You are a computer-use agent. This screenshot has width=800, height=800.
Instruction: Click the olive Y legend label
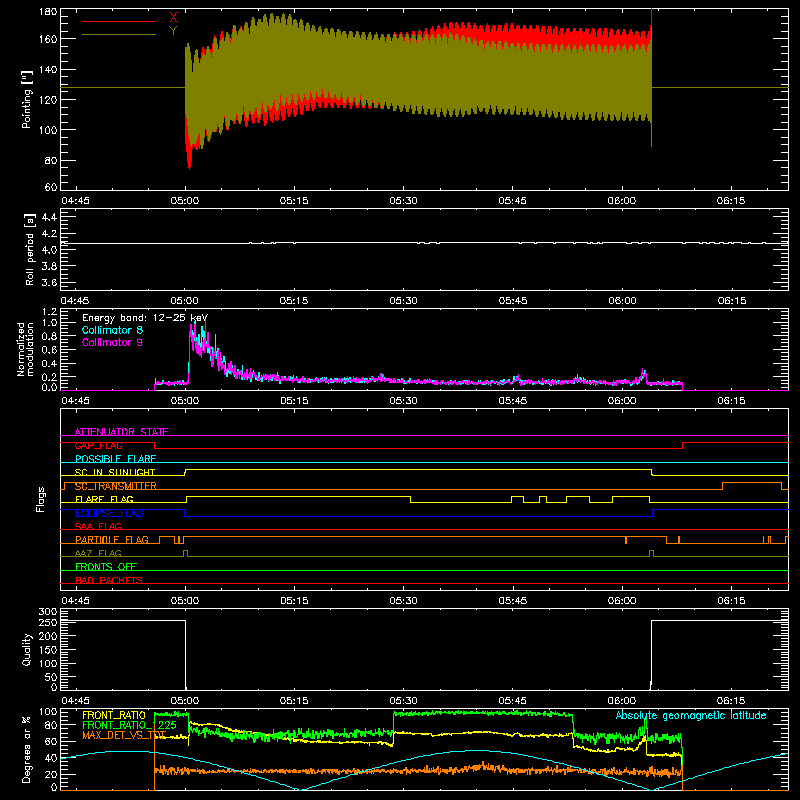[x=173, y=31]
